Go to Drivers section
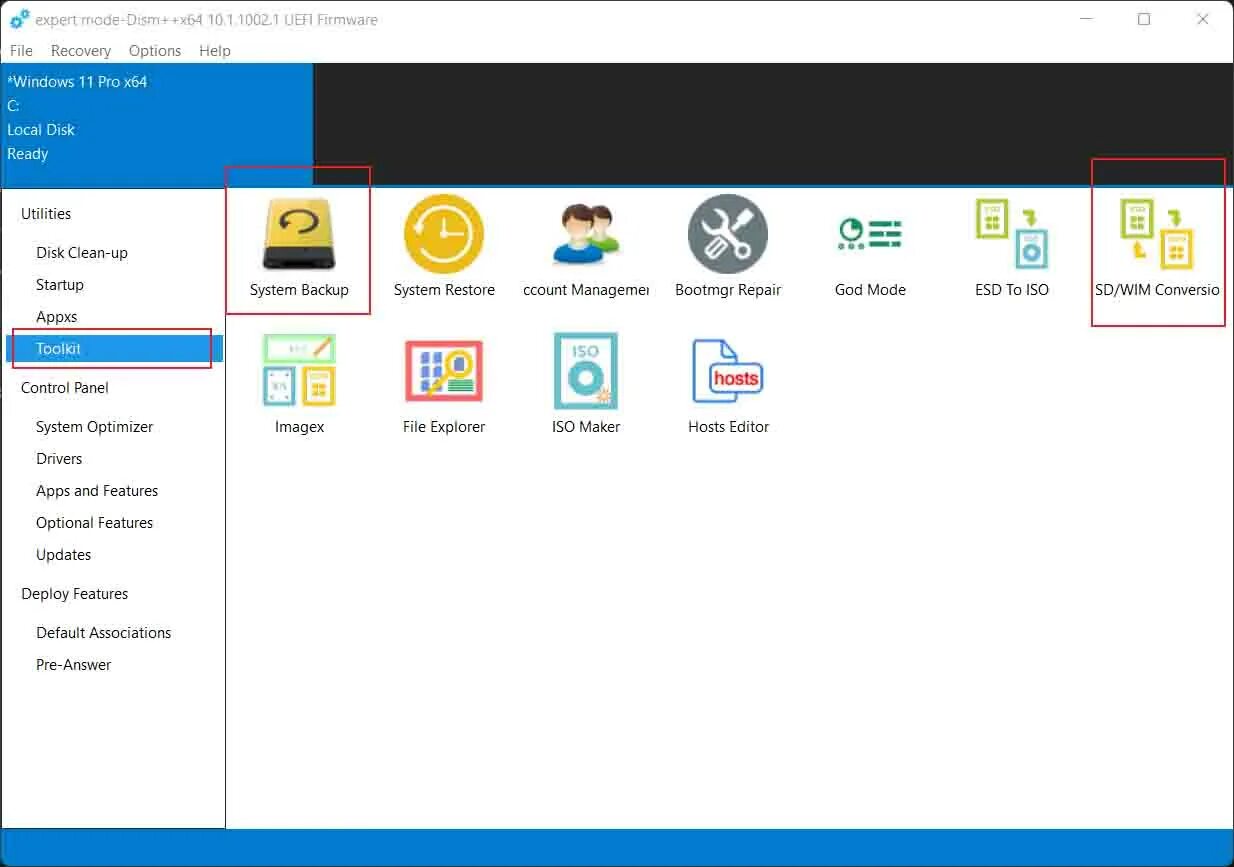The image size is (1234, 867). 59,458
